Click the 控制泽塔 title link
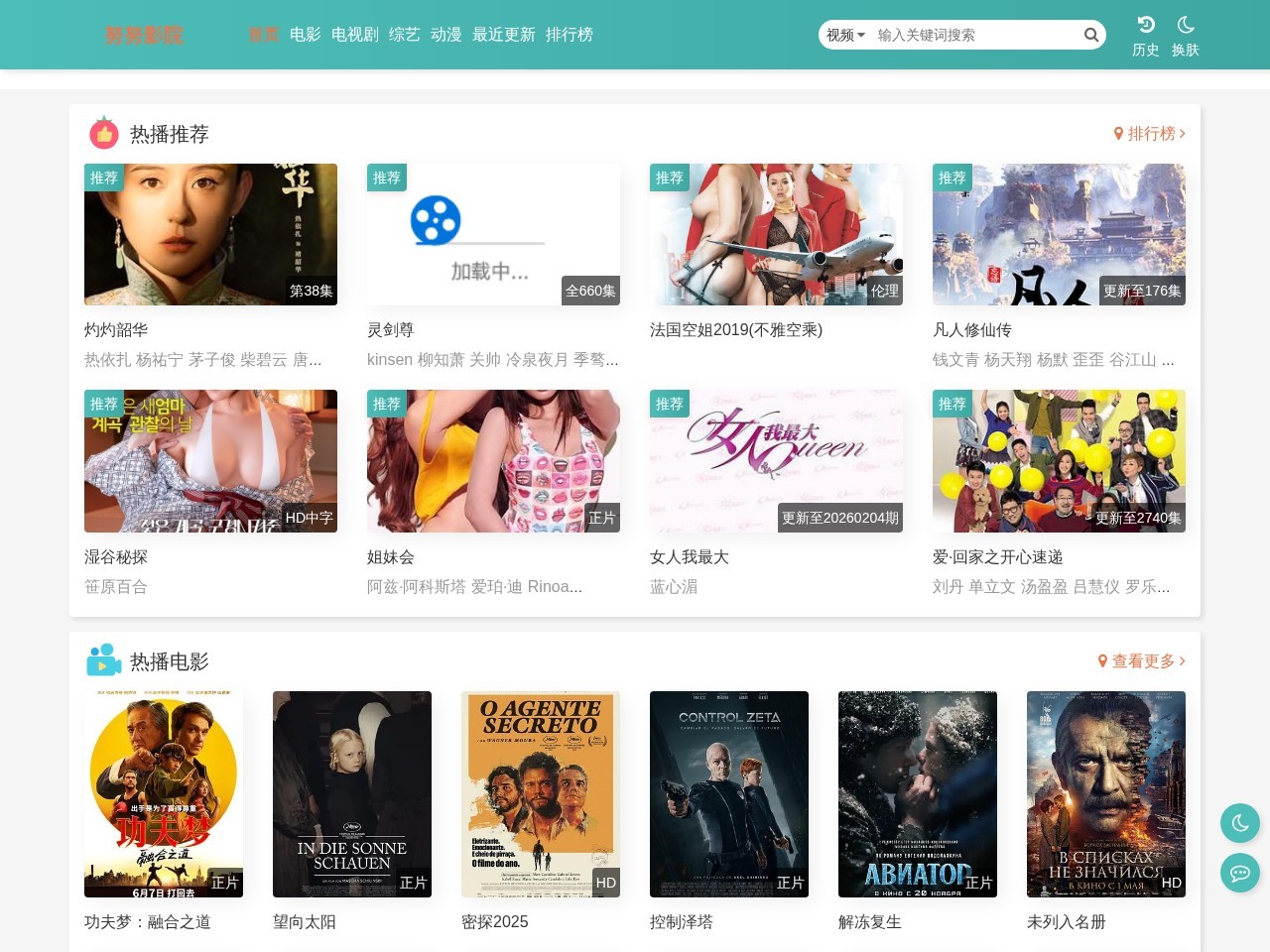The width and height of the screenshot is (1270, 952). point(682,922)
